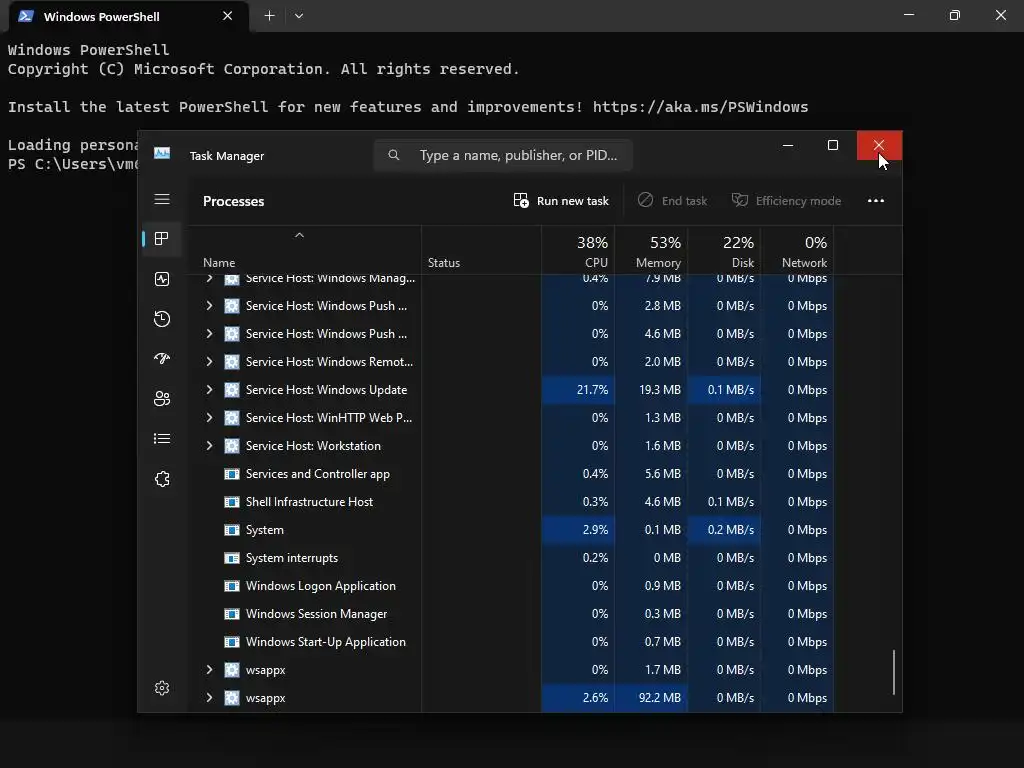Click the Efficiency mode button
Viewport: 1024px width, 768px height.
tap(786, 200)
